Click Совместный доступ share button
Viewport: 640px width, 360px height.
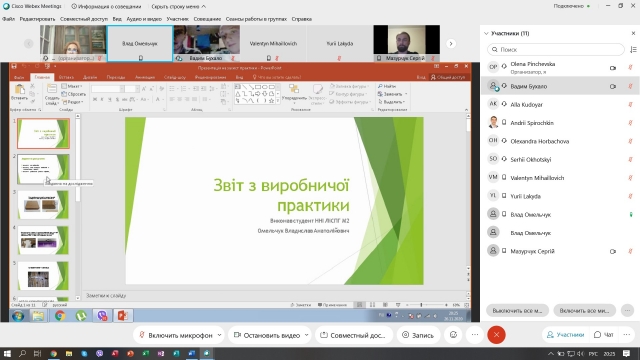(353, 335)
